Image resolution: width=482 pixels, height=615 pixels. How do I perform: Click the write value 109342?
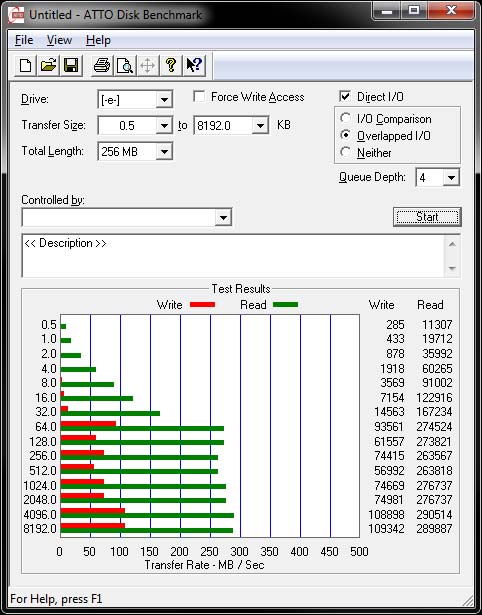[x=387, y=529]
